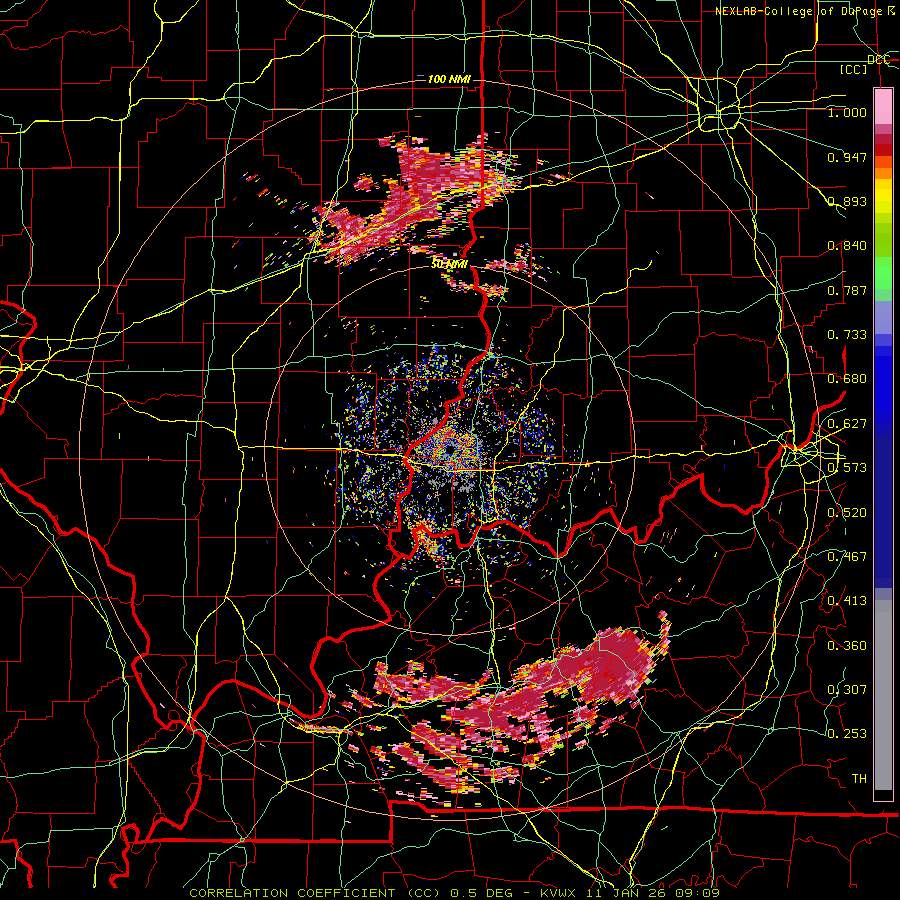Click the 0.360 legend value

[x=847, y=645]
